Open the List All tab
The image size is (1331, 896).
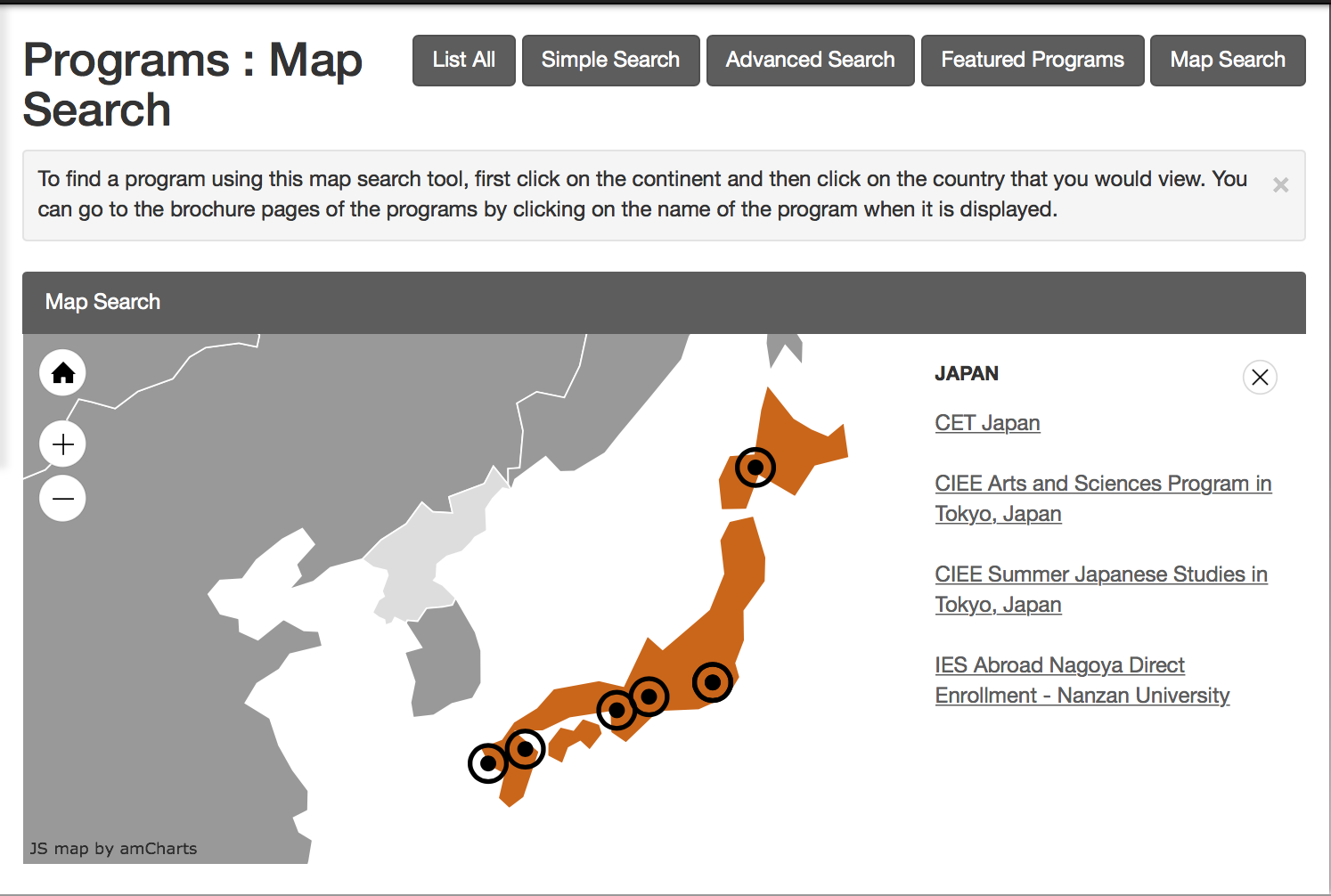[x=463, y=61]
